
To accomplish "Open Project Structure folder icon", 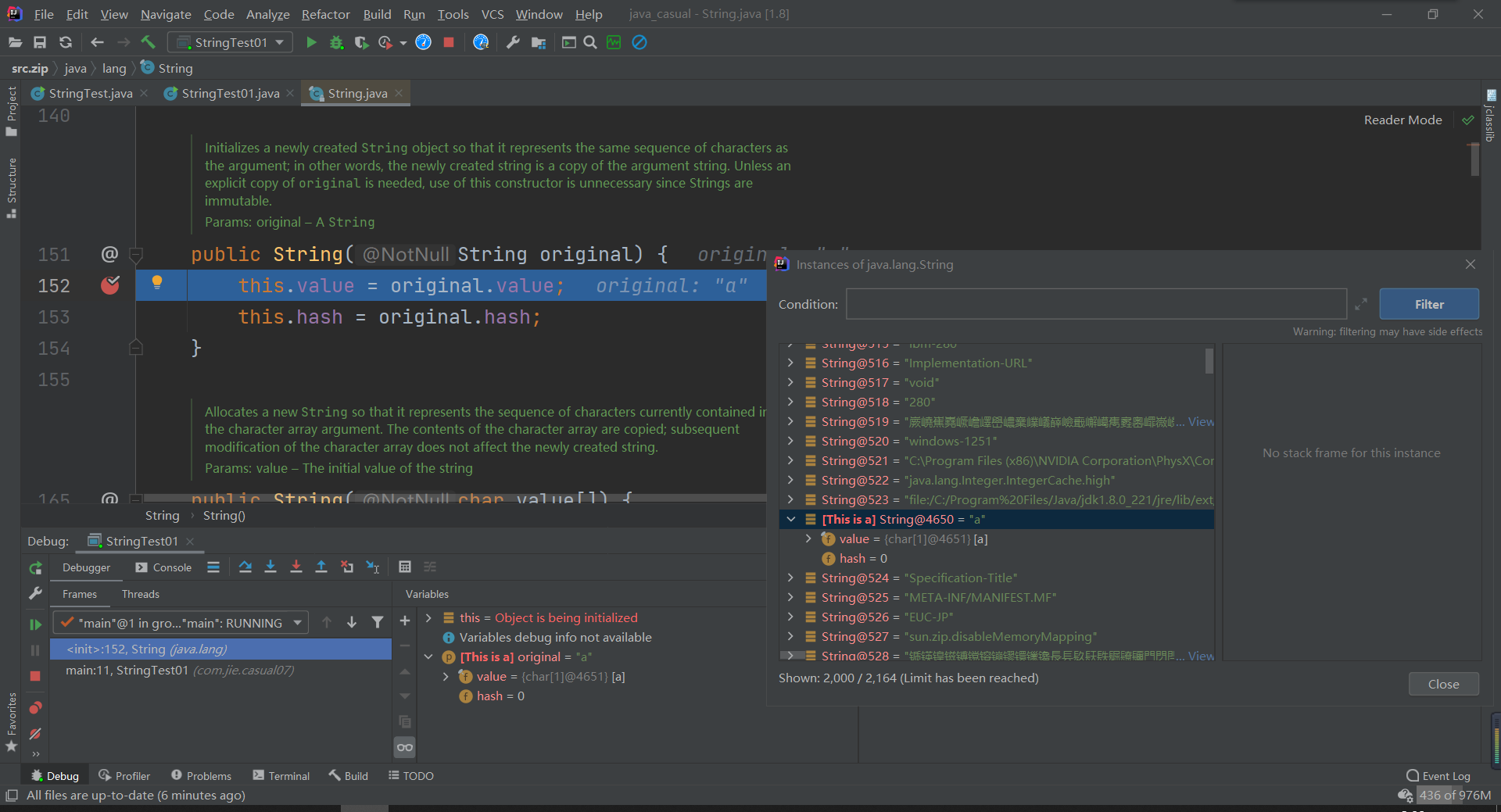I will pyautogui.click(x=539, y=42).
